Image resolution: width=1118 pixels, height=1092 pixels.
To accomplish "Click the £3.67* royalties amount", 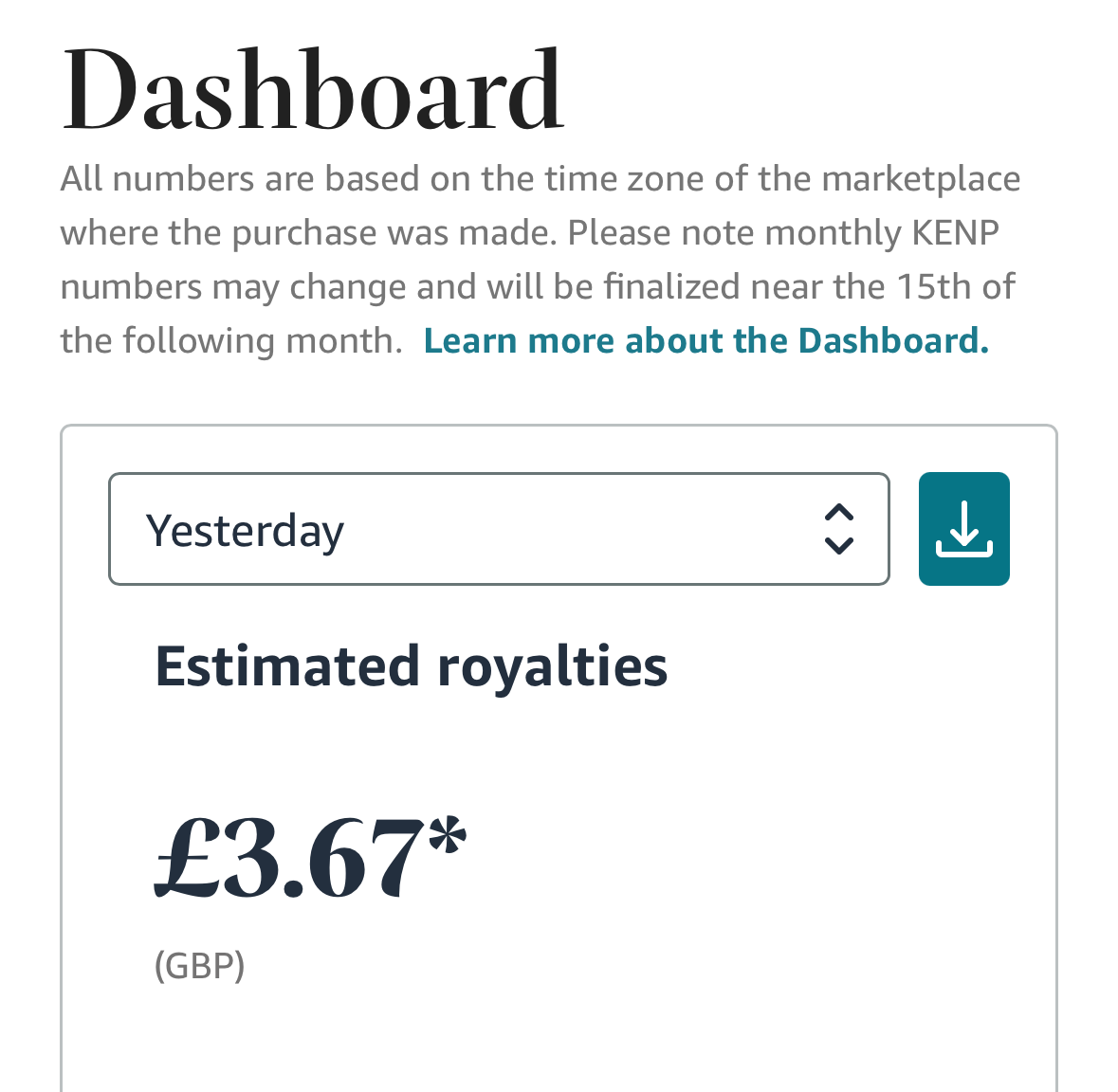I will [x=311, y=858].
